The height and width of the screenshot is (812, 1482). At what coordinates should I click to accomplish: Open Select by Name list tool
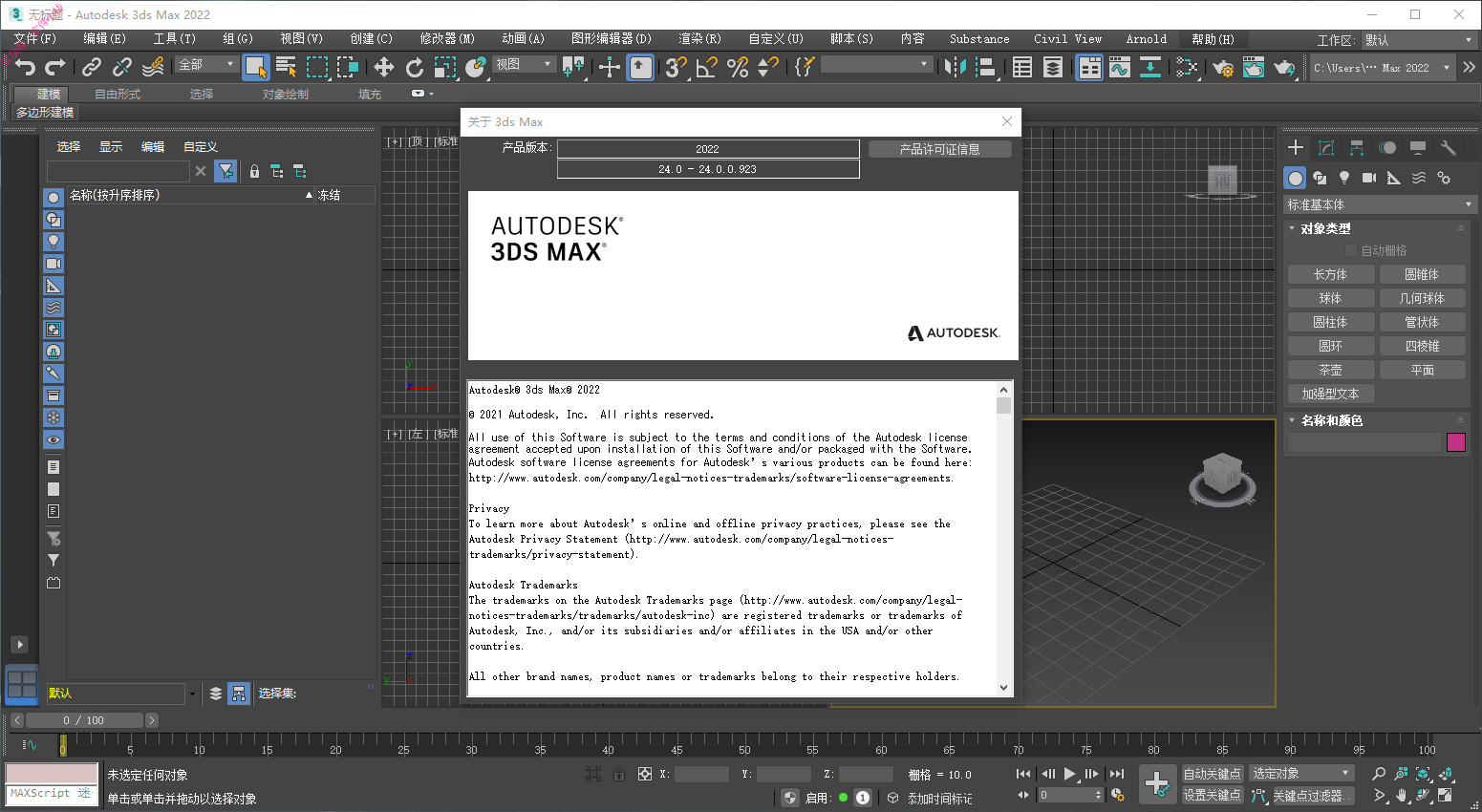(x=286, y=67)
